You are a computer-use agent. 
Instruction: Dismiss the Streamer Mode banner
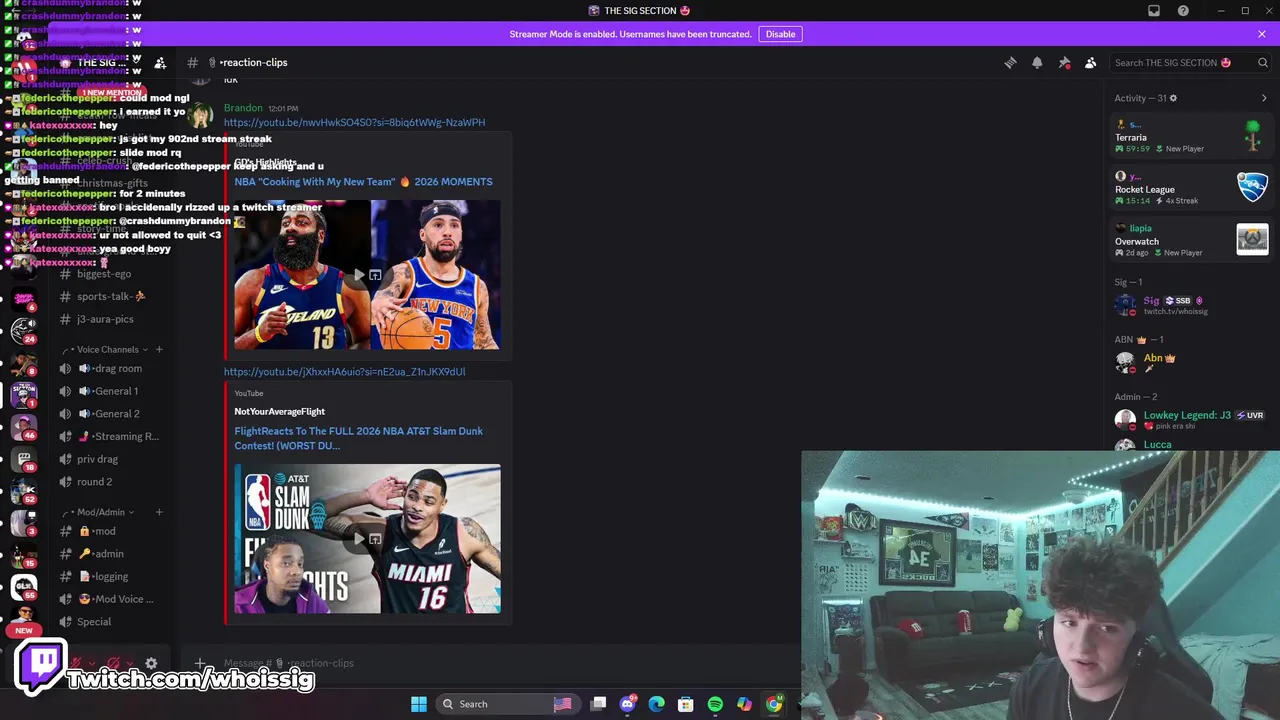tap(1262, 34)
